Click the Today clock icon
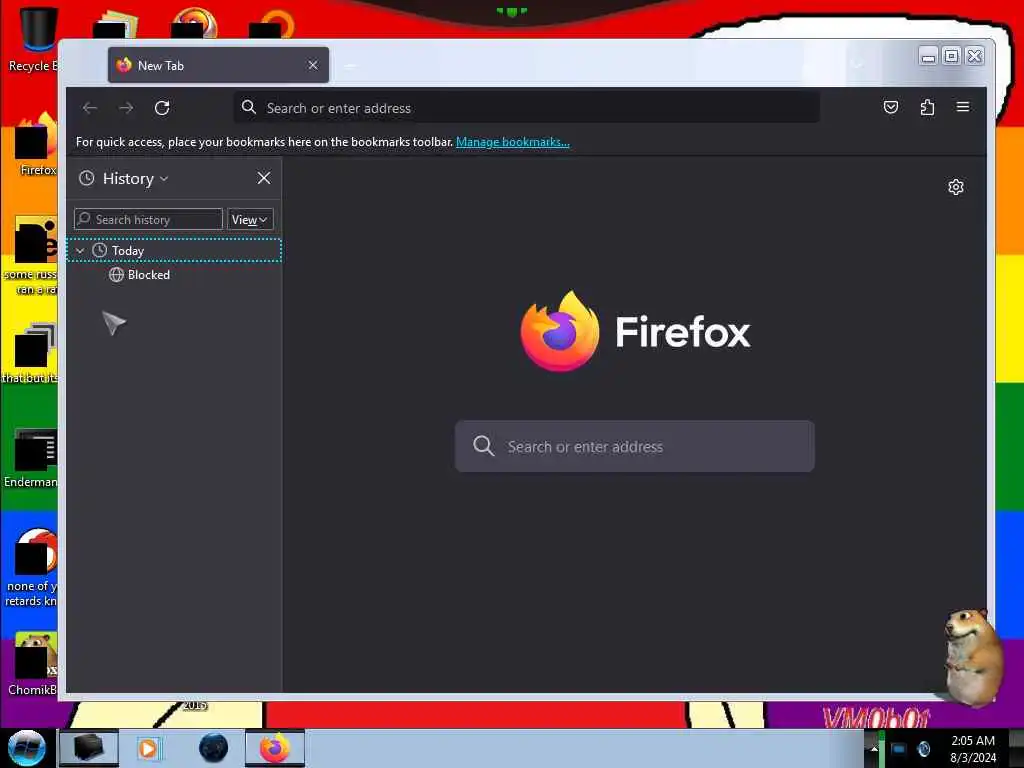This screenshot has height=768, width=1024. coord(99,251)
